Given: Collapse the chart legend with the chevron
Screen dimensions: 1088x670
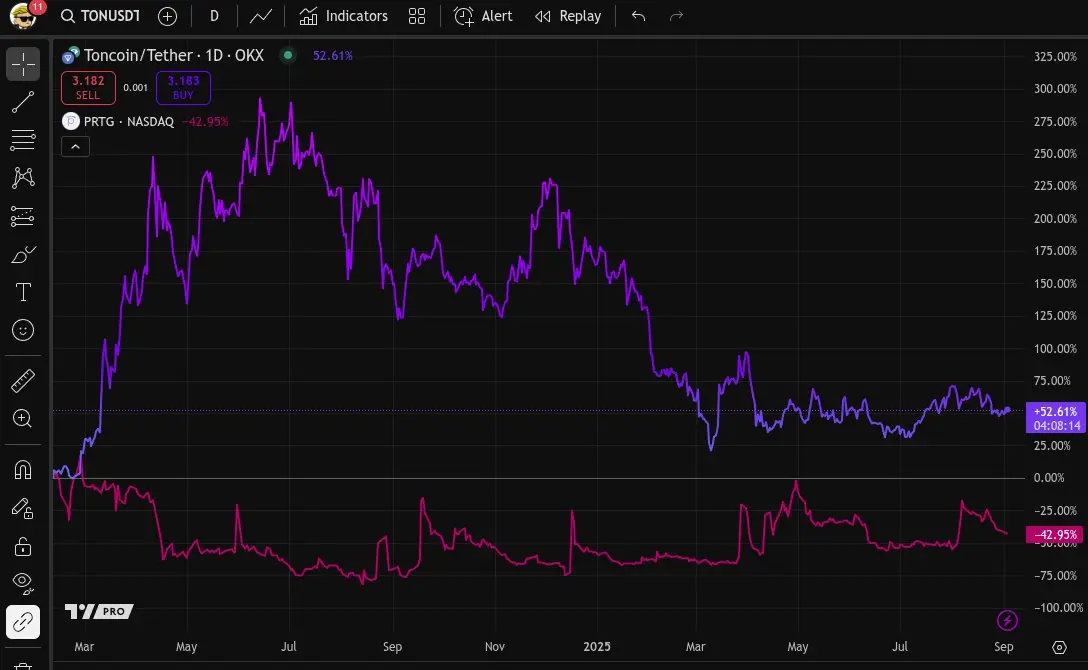Looking at the screenshot, I should tap(75, 147).
